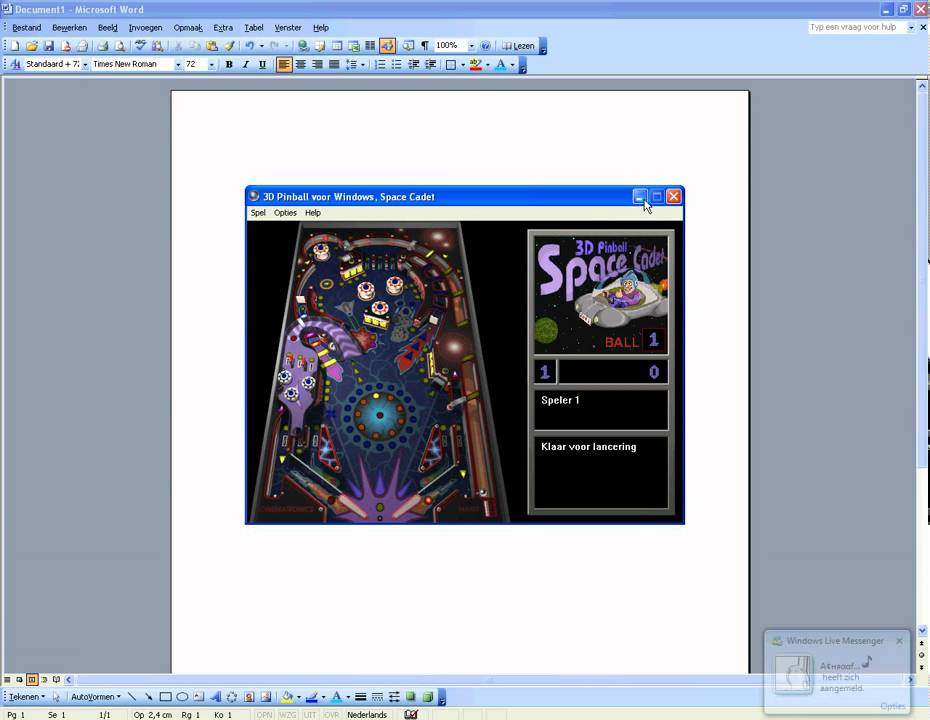Open the style dropdown Standaard
930x720 pixels.
pyautogui.click(x=85, y=64)
